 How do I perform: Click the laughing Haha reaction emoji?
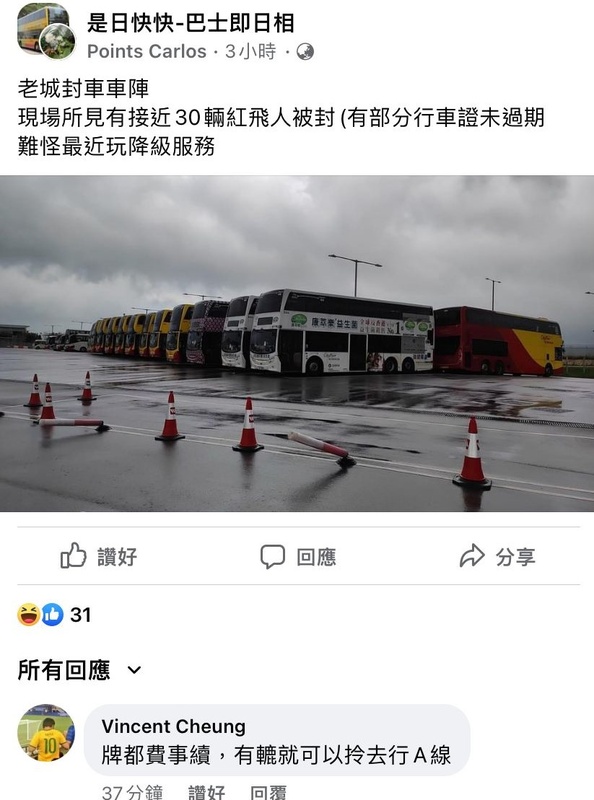coord(29,614)
